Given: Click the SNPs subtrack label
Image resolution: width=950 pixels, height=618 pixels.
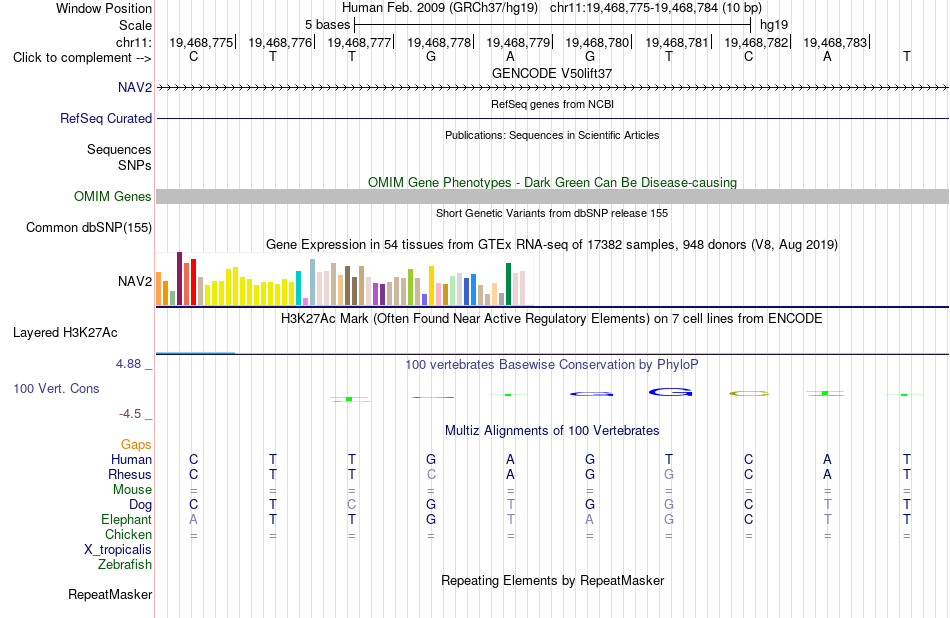Looking at the screenshot, I should [135, 165].
